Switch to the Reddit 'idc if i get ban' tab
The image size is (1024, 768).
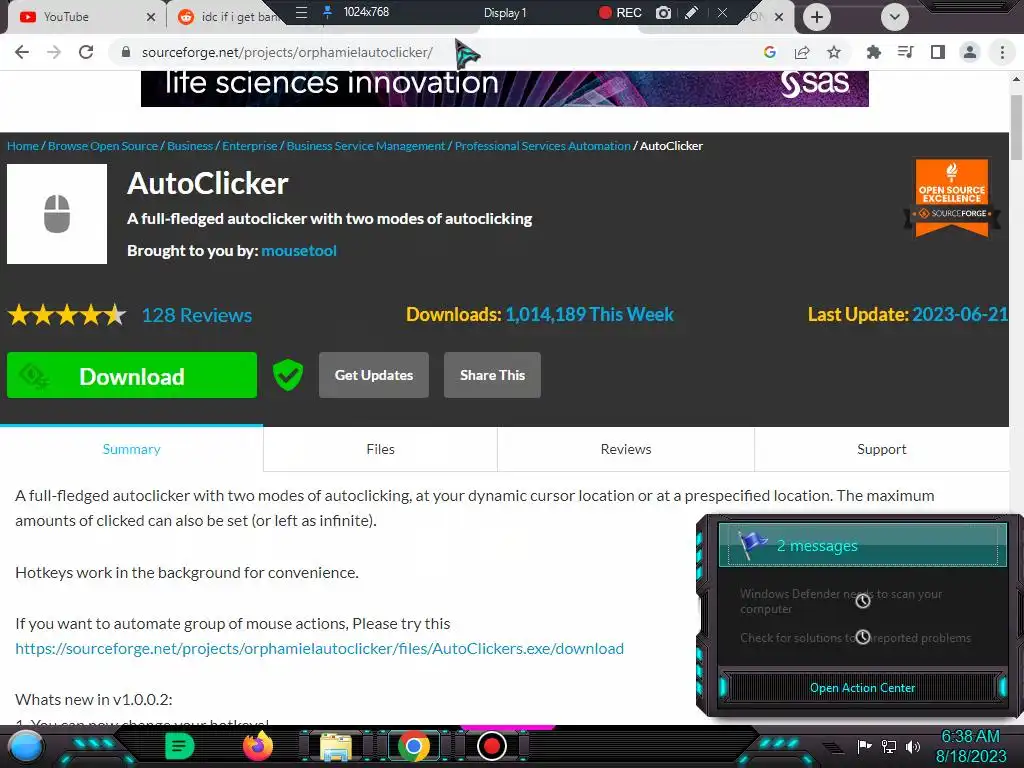pos(229,17)
